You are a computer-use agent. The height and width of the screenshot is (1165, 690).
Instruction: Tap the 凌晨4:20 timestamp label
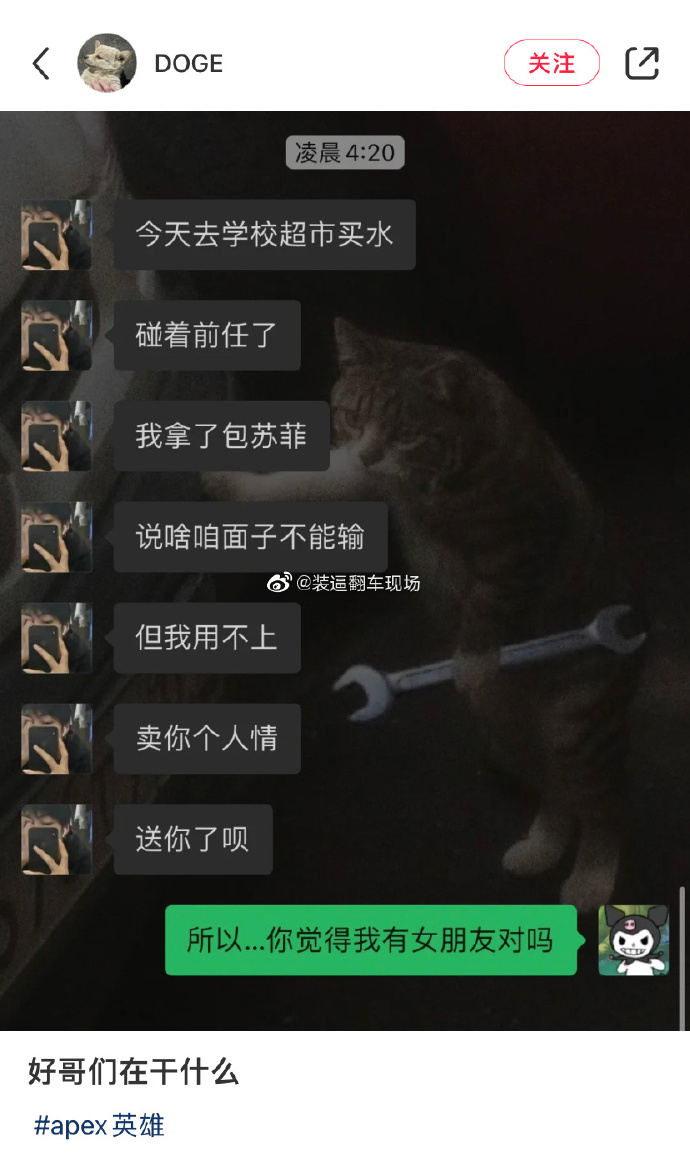click(345, 152)
